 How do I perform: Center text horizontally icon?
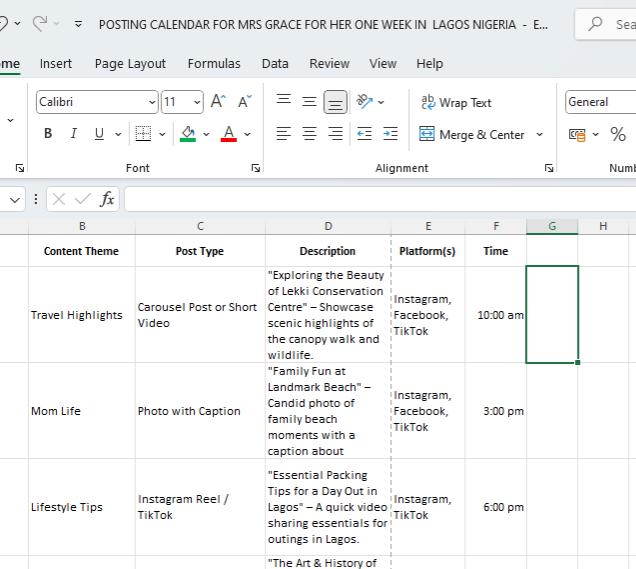309,133
